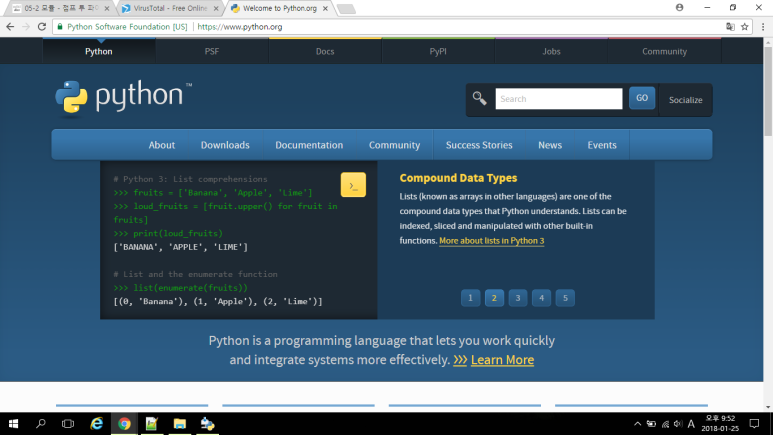The height and width of the screenshot is (435, 773).
Task: Open Internet Explorer from the taskbar
Action: coord(97,424)
